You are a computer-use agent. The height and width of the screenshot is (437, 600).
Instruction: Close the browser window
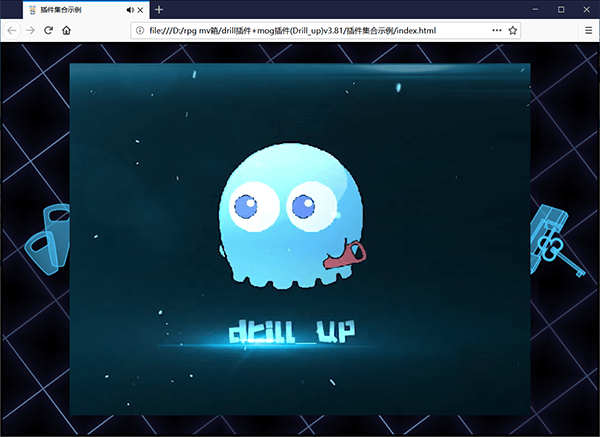[586, 10]
